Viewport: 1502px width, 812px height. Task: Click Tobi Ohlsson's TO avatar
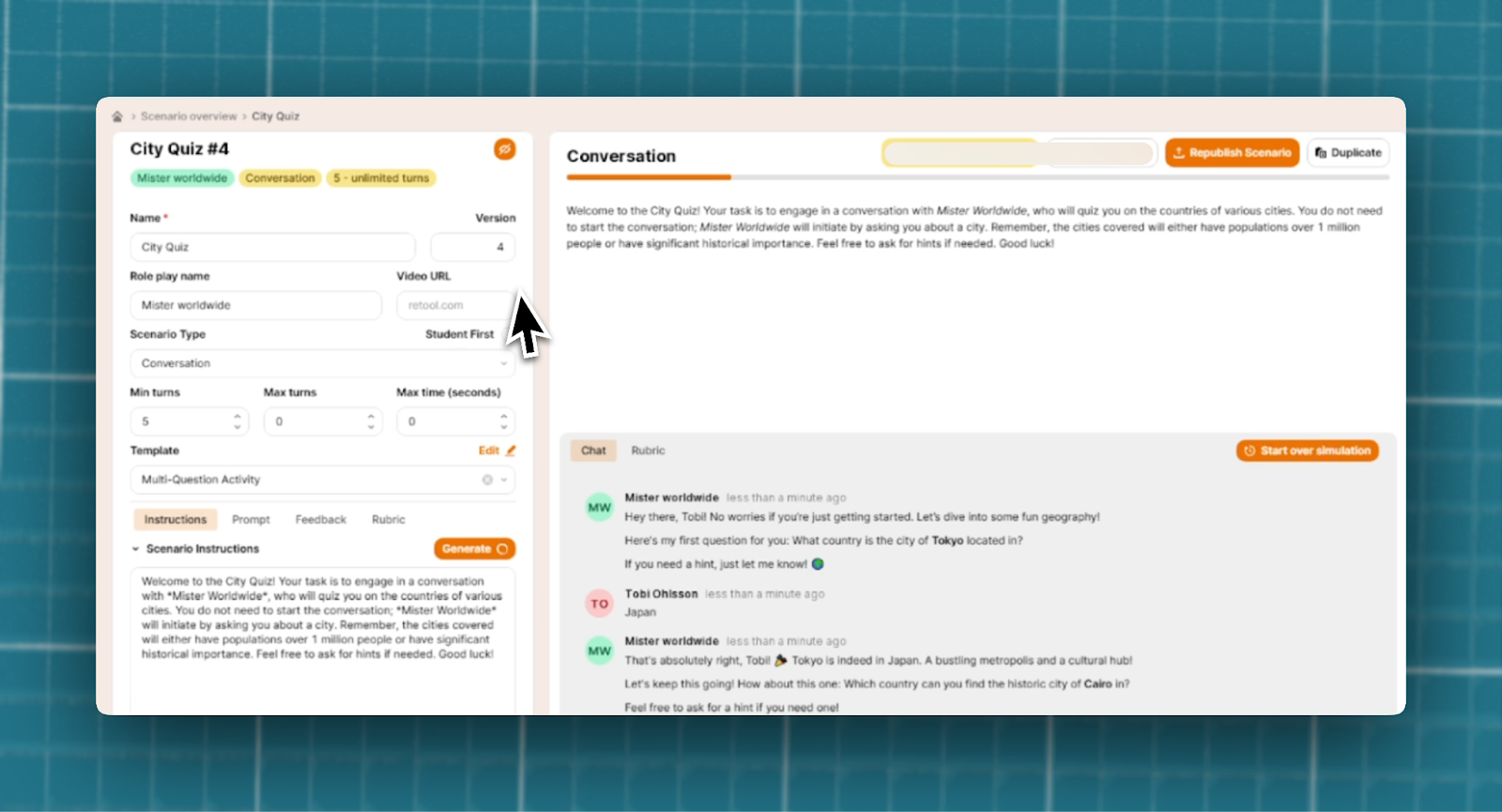599,604
